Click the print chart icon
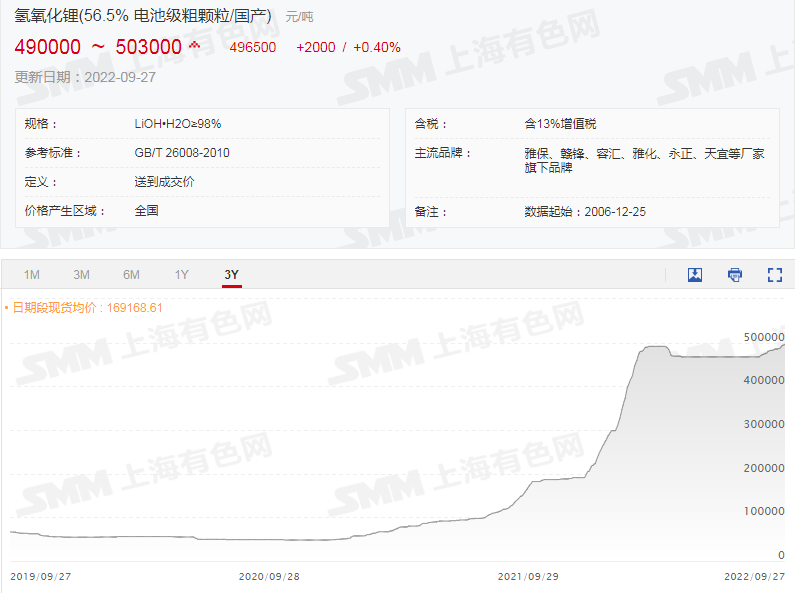 point(735,275)
